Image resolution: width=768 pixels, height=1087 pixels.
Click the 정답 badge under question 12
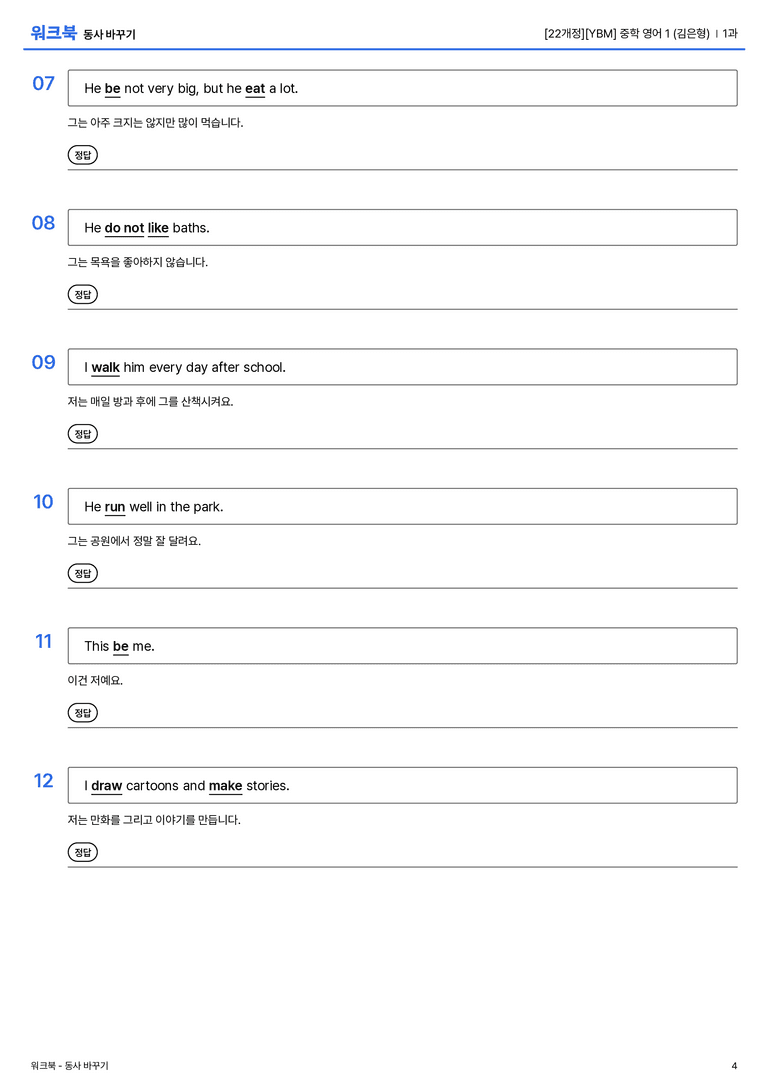pos(82,852)
